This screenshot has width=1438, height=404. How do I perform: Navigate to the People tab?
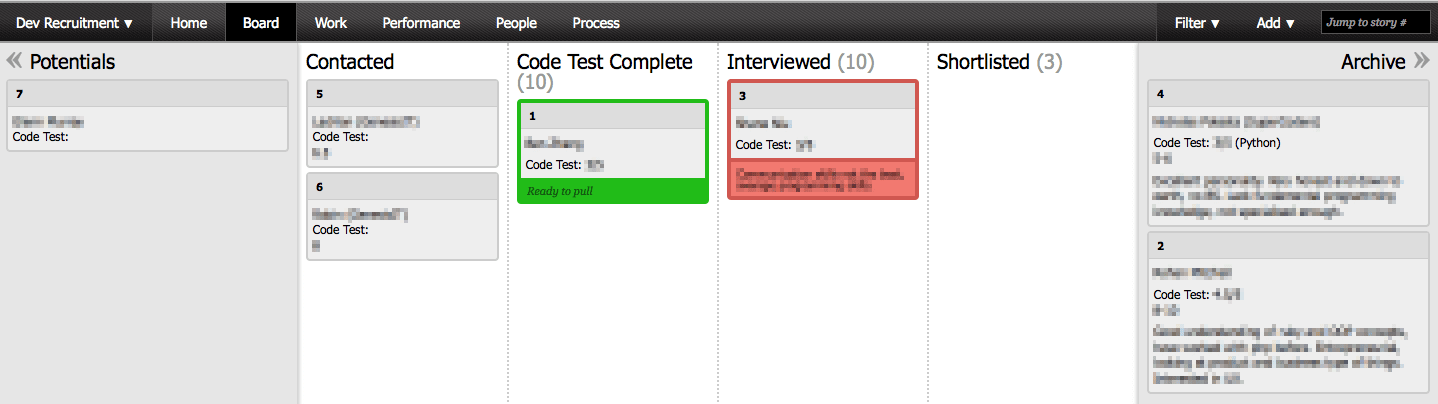coord(516,22)
